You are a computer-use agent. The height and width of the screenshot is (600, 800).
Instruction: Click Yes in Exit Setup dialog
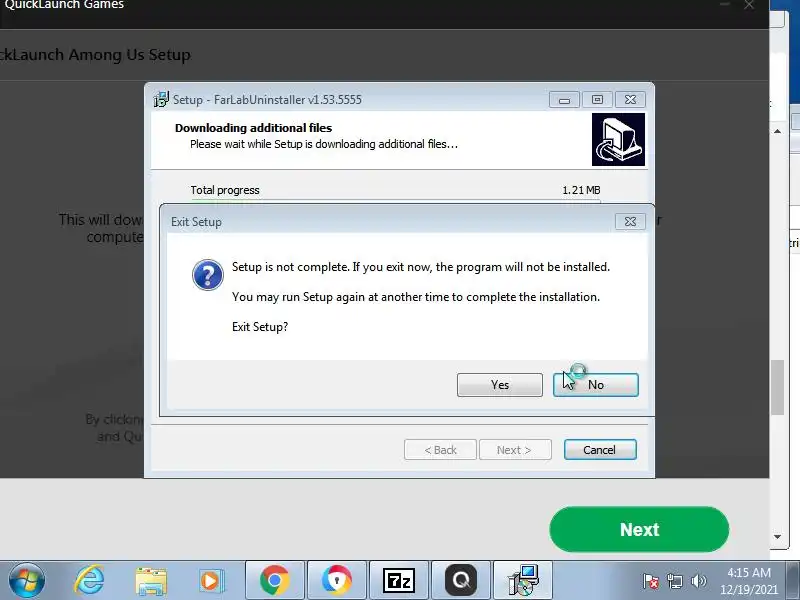coord(499,385)
